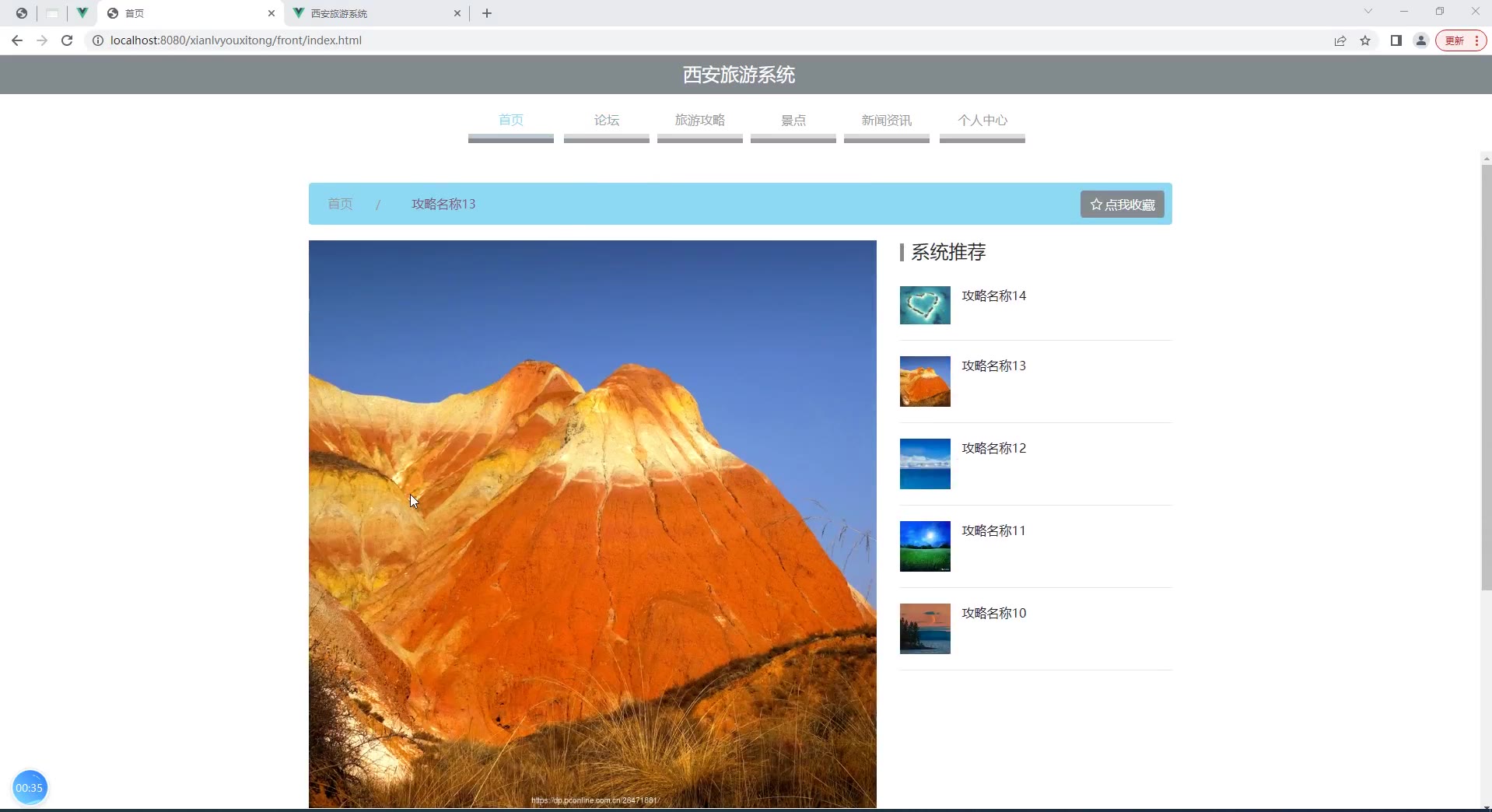Open the 攻略名称13 recommendation link
The image size is (1492, 812).
(x=994, y=366)
